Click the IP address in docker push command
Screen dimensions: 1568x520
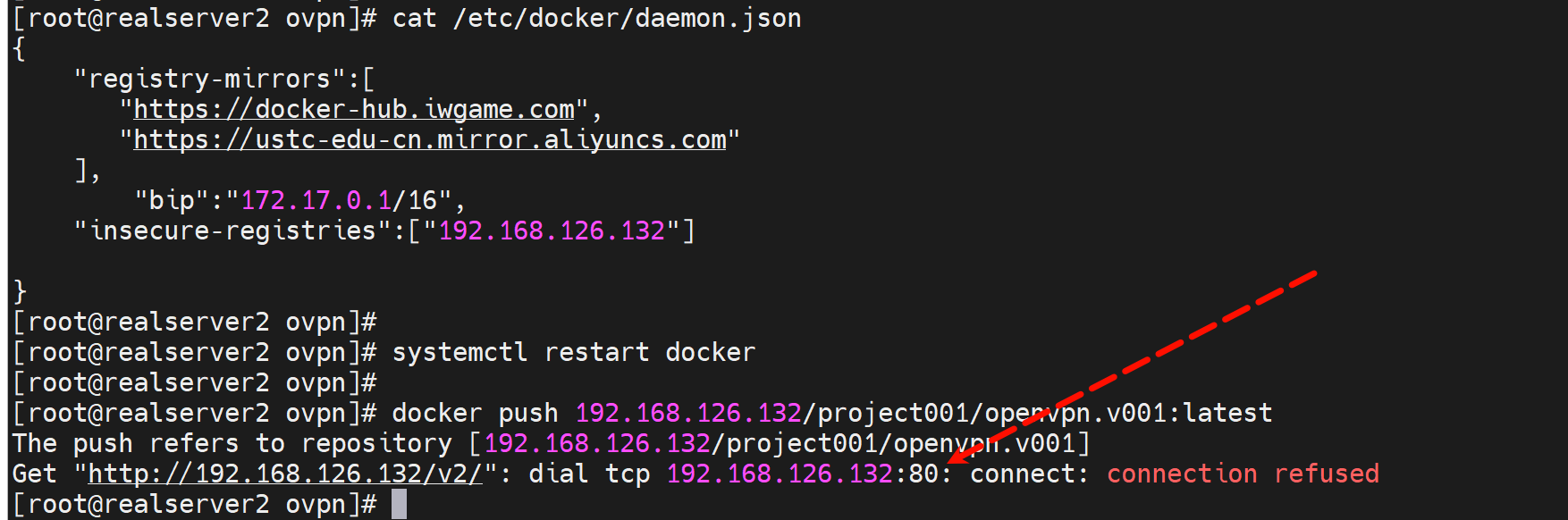[x=688, y=413]
